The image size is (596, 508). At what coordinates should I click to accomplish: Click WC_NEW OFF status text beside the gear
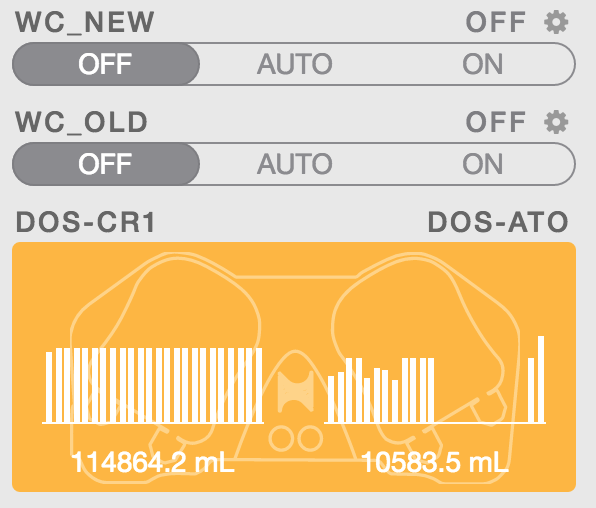click(496, 22)
